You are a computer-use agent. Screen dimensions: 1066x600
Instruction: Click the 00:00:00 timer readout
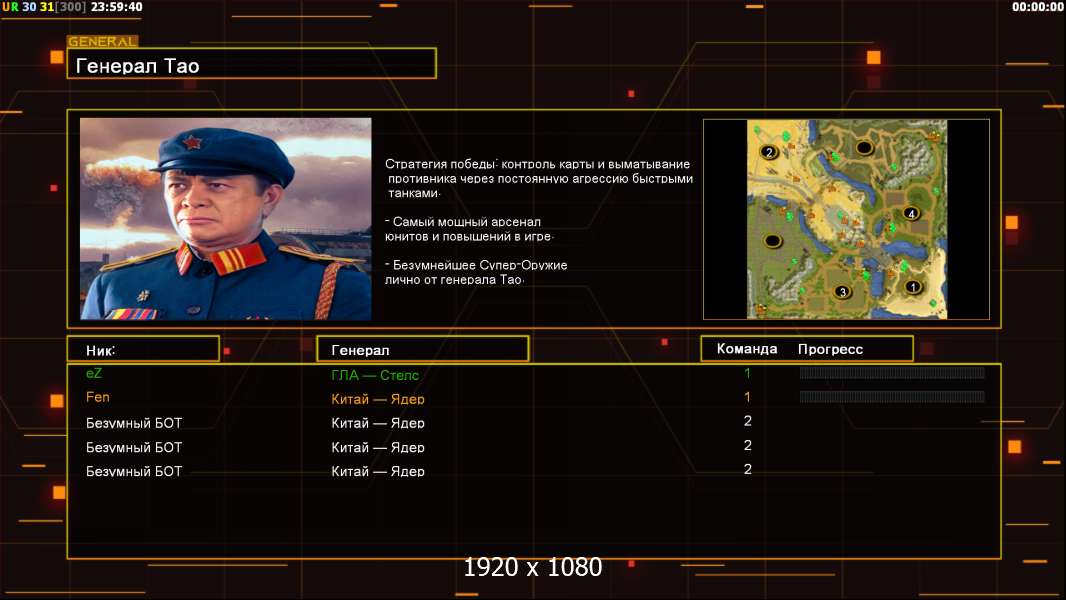pyautogui.click(x=1037, y=7)
